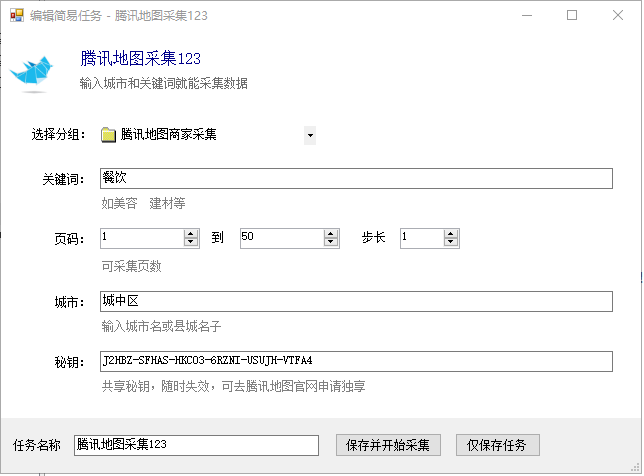
Task: Close the 编辑简易任务 window
Action: click(x=618, y=16)
